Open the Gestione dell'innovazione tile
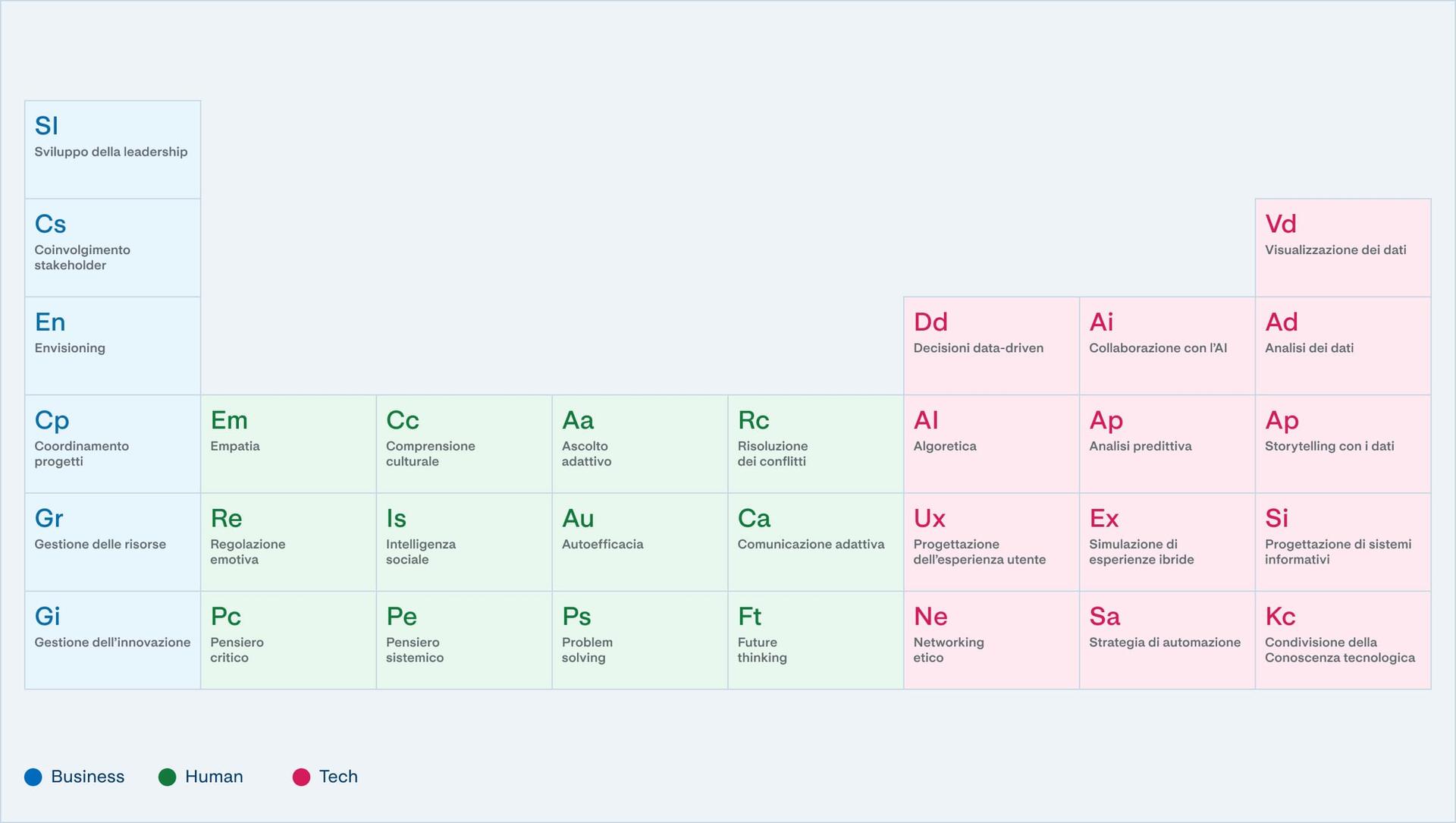 pyautogui.click(x=112, y=639)
